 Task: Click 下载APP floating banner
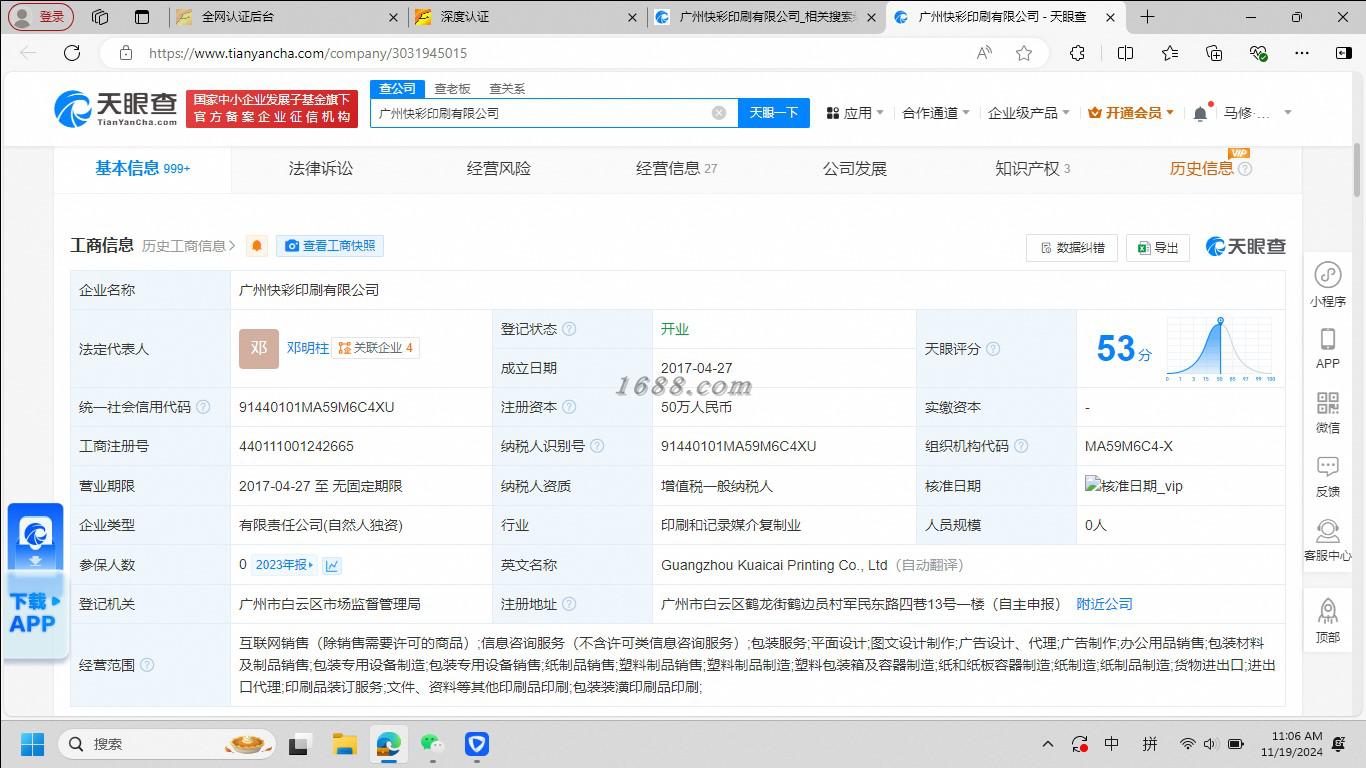pyautogui.click(x=35, y=580)
